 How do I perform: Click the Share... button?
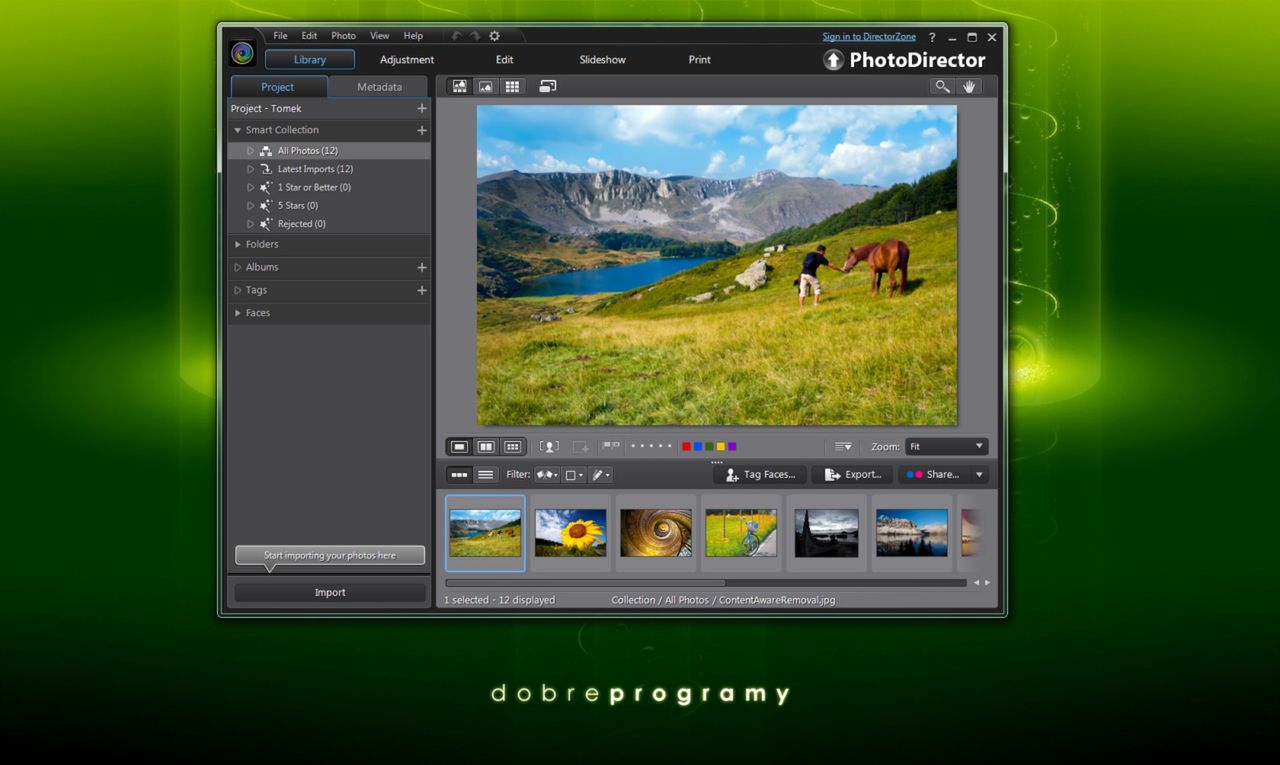click(934, 475)
